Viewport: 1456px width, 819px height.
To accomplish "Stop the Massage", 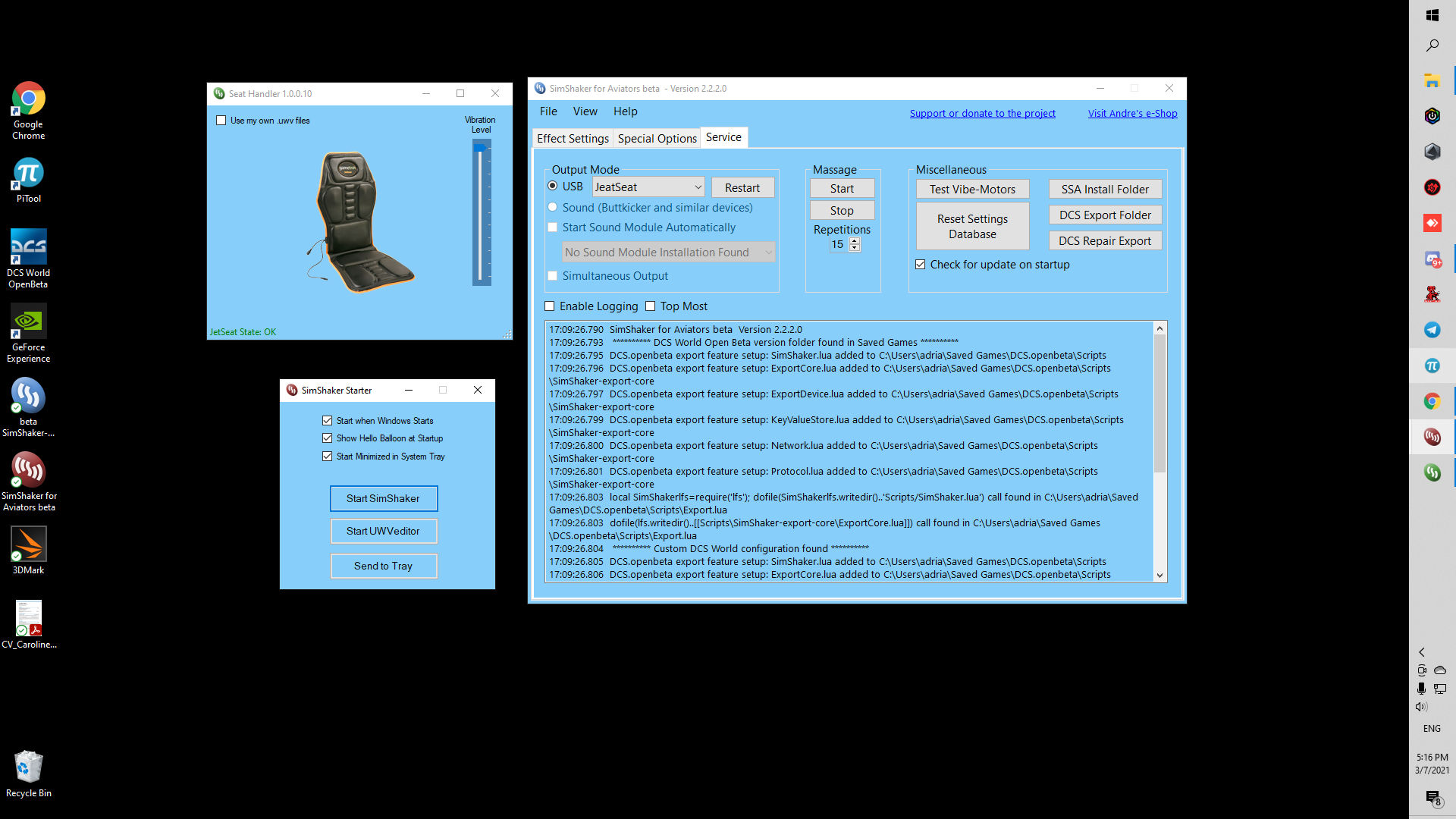I will point(842,210).
